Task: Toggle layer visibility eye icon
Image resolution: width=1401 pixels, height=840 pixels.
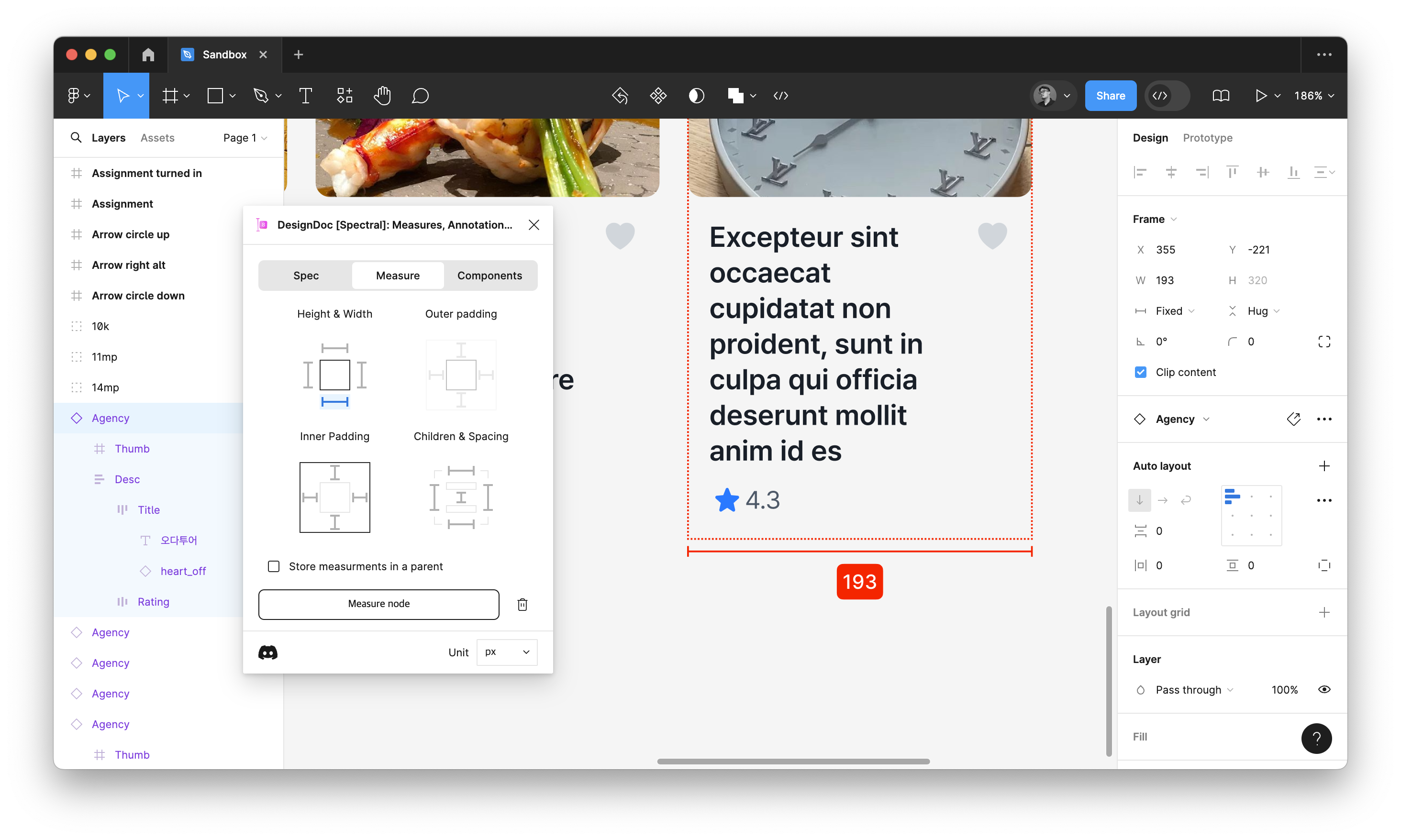Action: click(x=1324, y=690)
